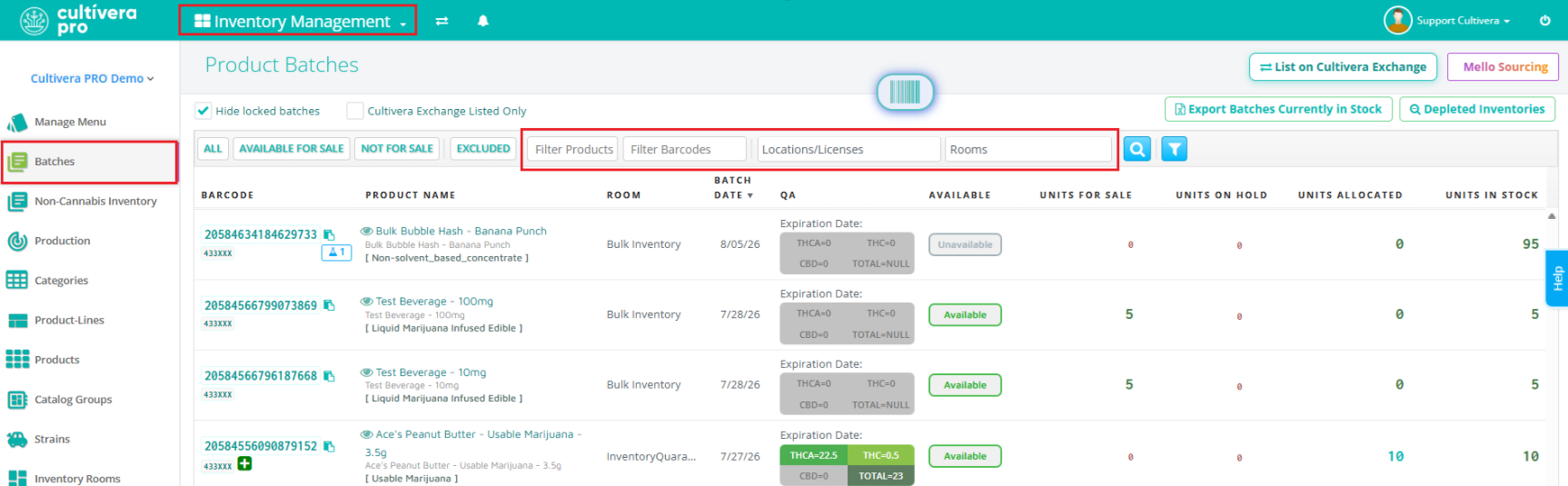This screenshot has width=1568, height=486.
Task: Click the Mello Sourcing button
Action: pyautogui.click(x=1504, y=67)
